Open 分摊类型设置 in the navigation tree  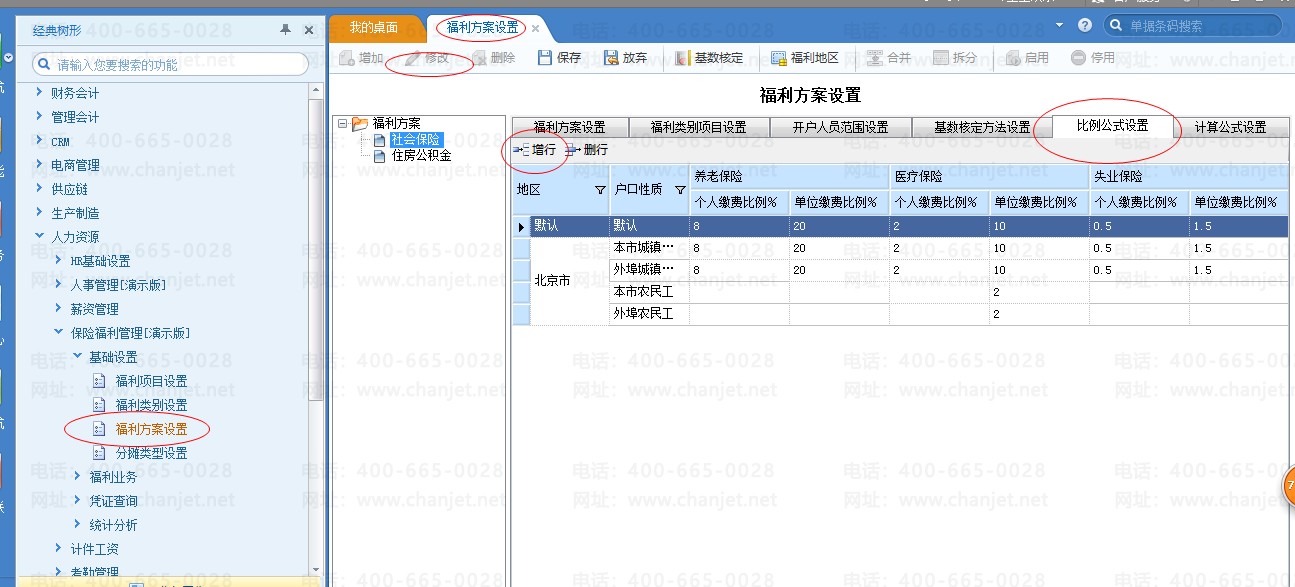click(151, 453)
